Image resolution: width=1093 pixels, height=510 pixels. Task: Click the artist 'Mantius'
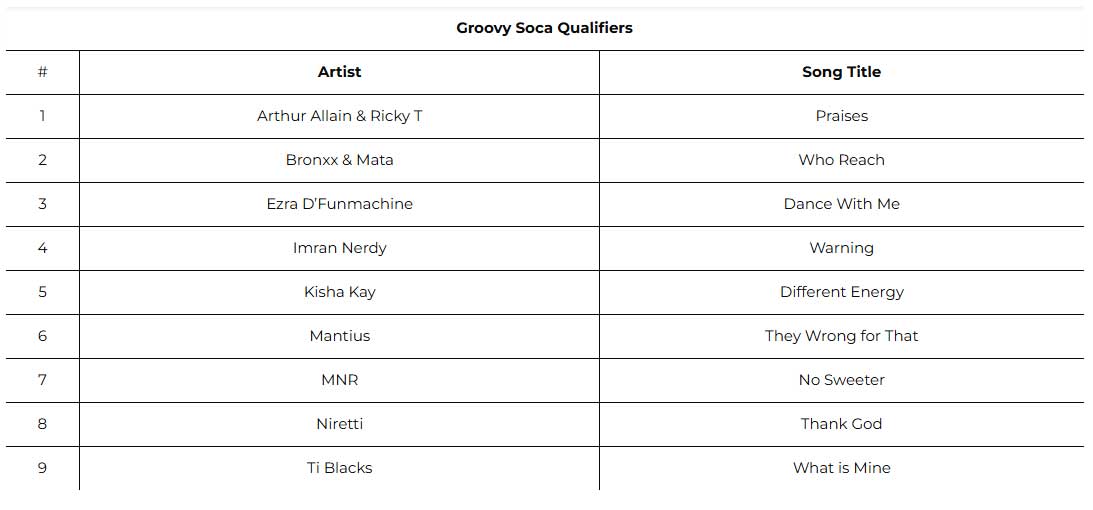point(339,336)
